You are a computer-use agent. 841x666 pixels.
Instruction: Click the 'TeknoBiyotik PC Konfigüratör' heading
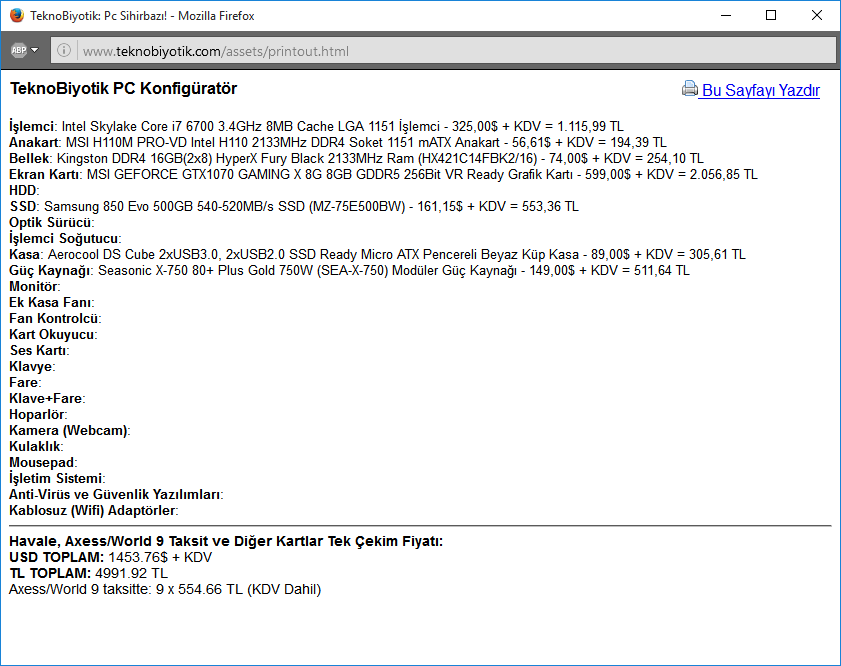point(123,88)
